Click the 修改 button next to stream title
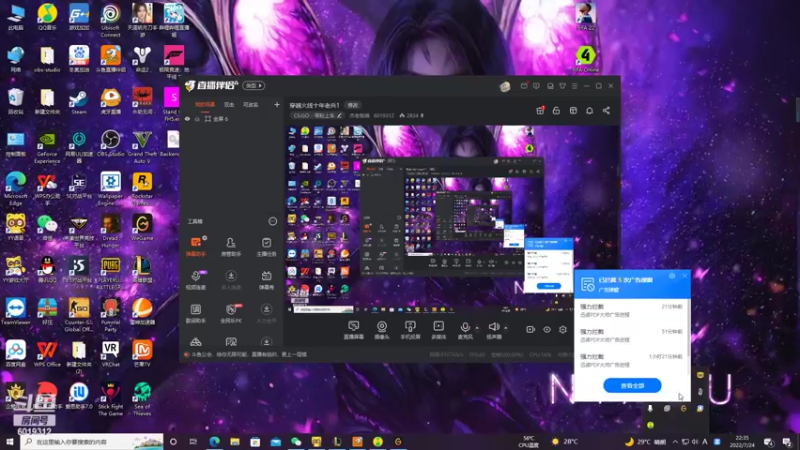 tap(353, 105)
